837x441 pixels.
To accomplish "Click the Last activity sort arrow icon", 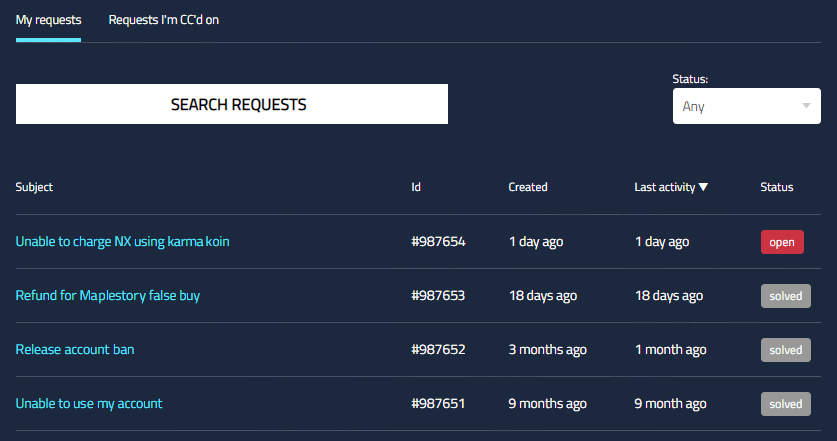I will tap(703, 187).
